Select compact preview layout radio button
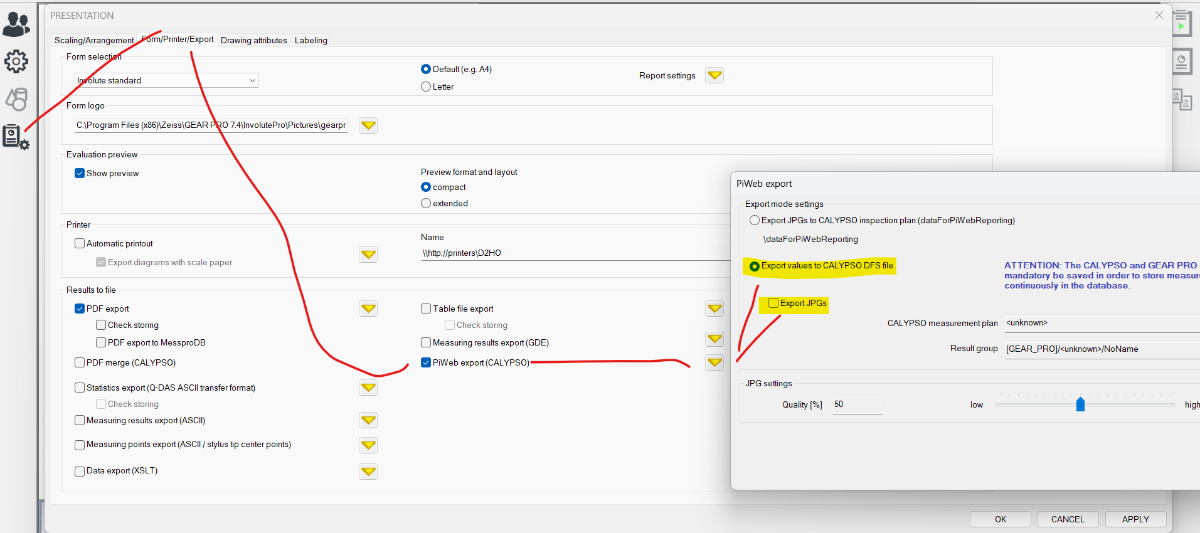Image resolution: width=1200 pixels, height=533 pixels. coord(426,187)
